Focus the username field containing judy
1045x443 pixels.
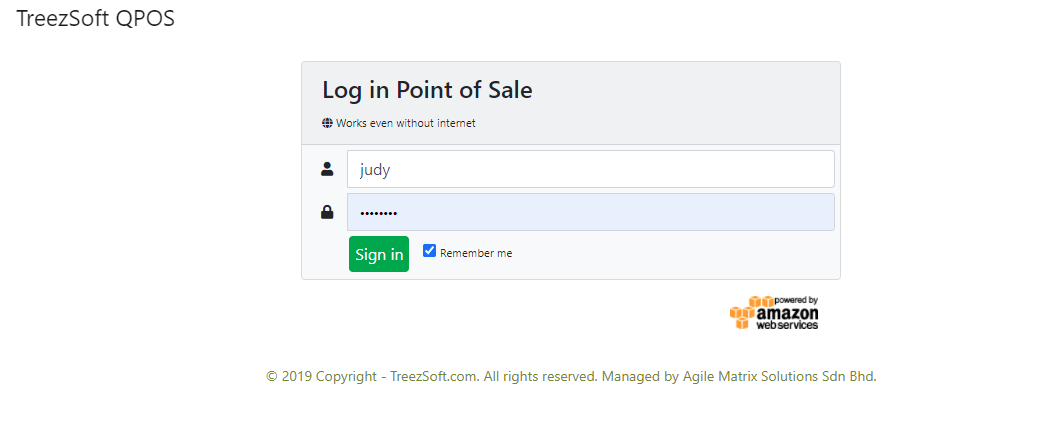click(590, 169)
